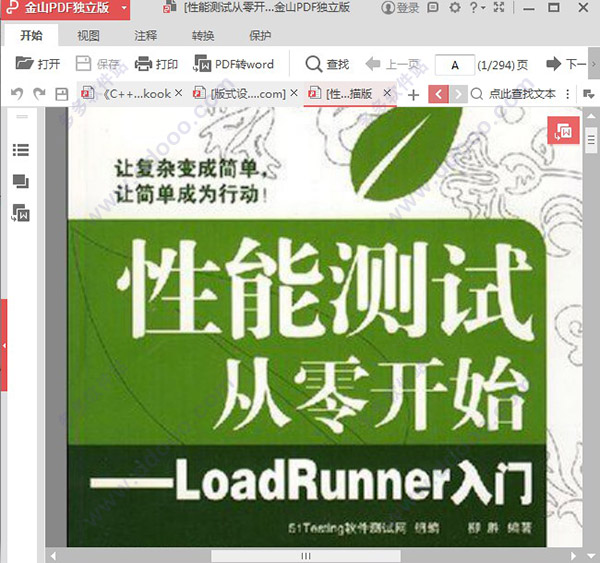600x563 pixels.
Task: Open the three-dot more options menu
Action: pyautogui.click(x=568, y=94)
